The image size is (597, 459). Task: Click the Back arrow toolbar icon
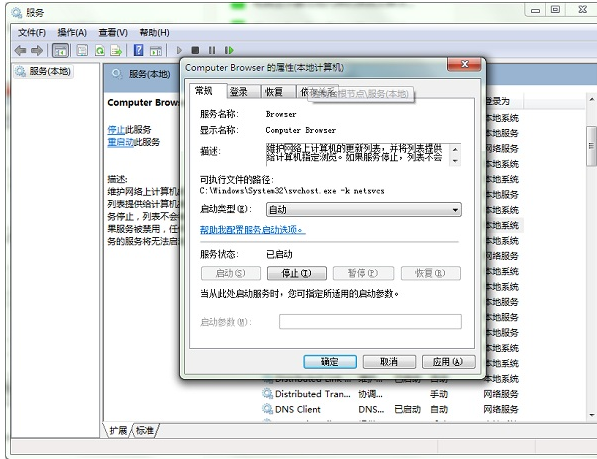coord(20,50)
